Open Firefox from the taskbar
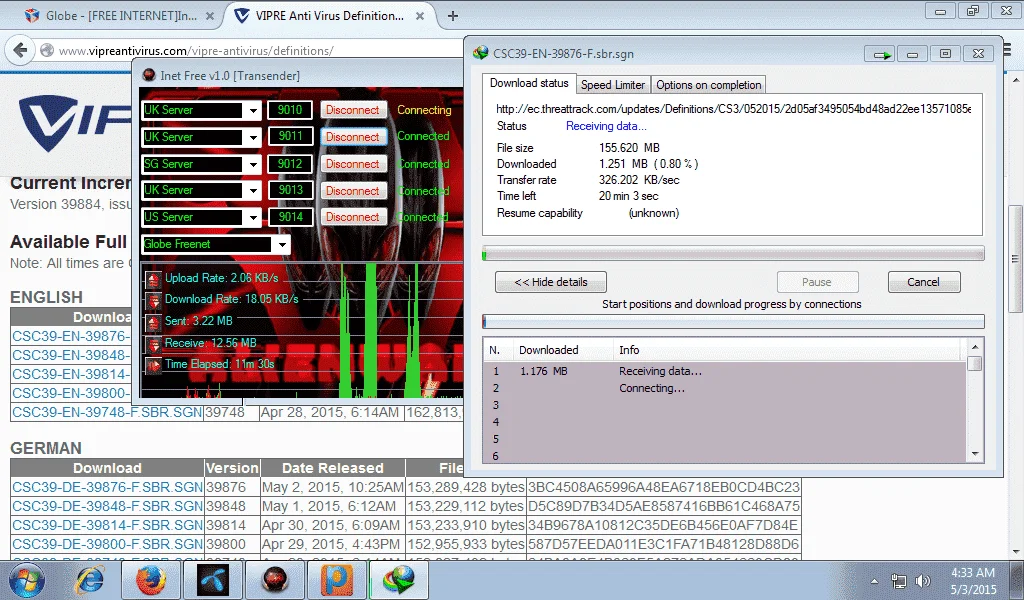 coord(151,580)
